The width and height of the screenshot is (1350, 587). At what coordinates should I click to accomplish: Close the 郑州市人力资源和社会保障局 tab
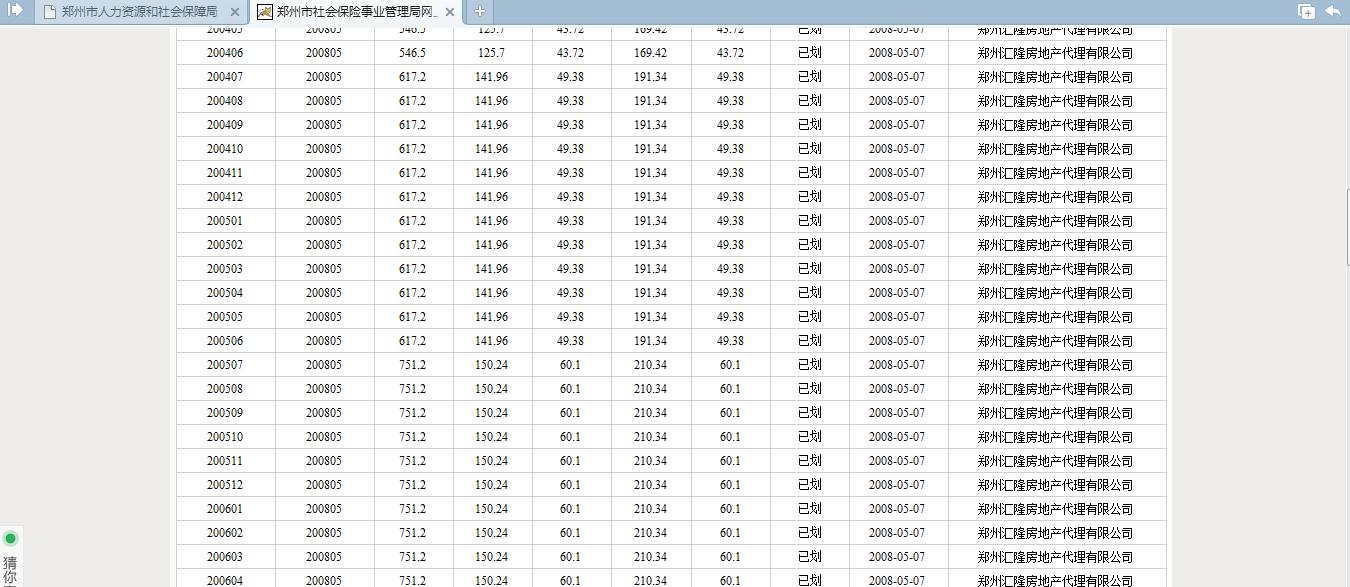coord(235,12)
